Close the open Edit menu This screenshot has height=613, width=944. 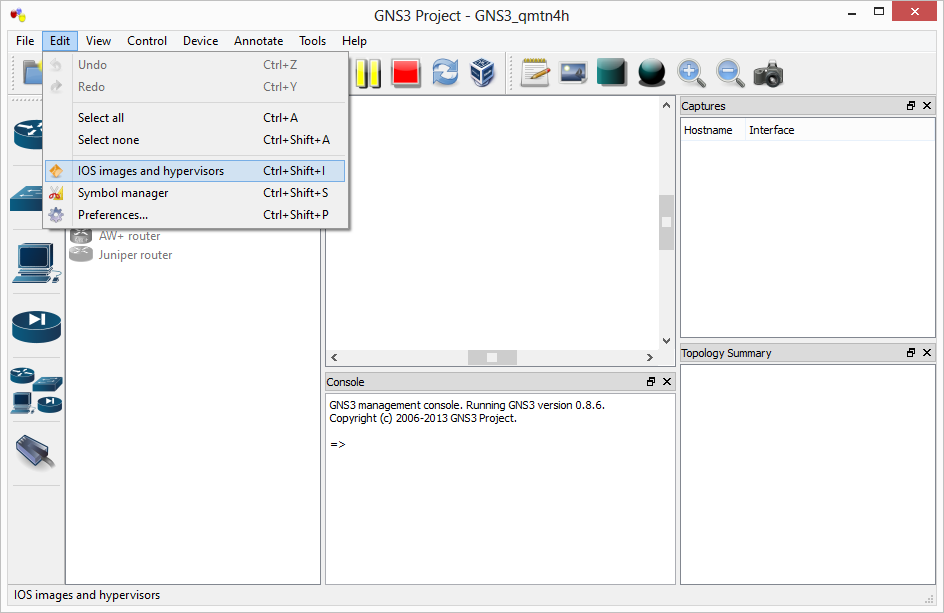(60, 40)
